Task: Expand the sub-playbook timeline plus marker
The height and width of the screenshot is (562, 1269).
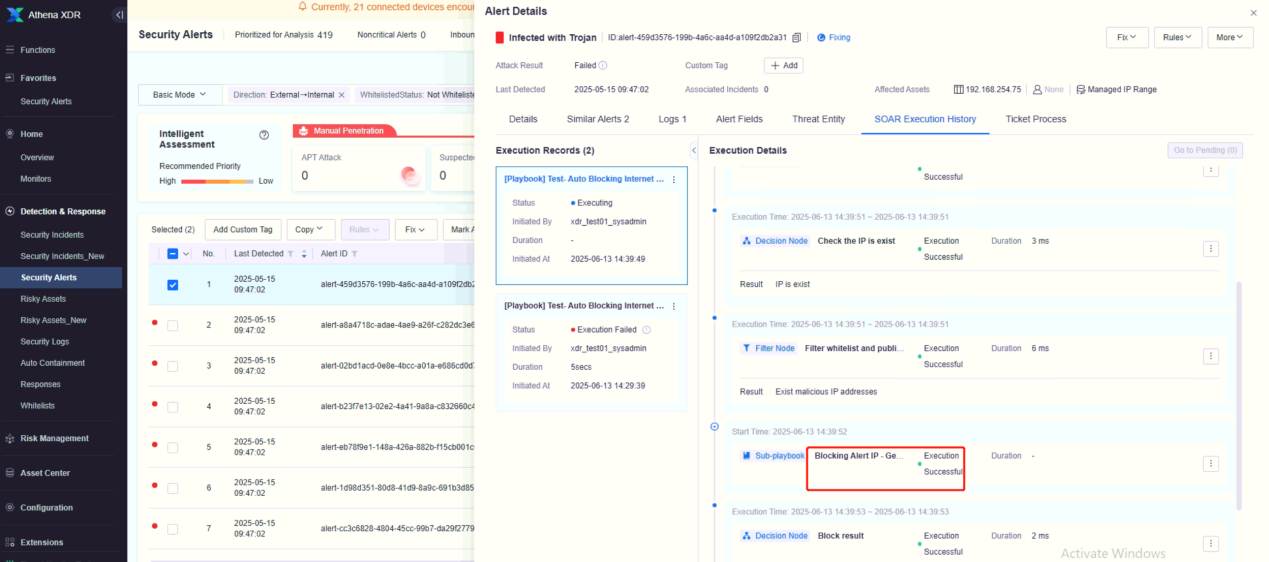Action: pos(714,427)
